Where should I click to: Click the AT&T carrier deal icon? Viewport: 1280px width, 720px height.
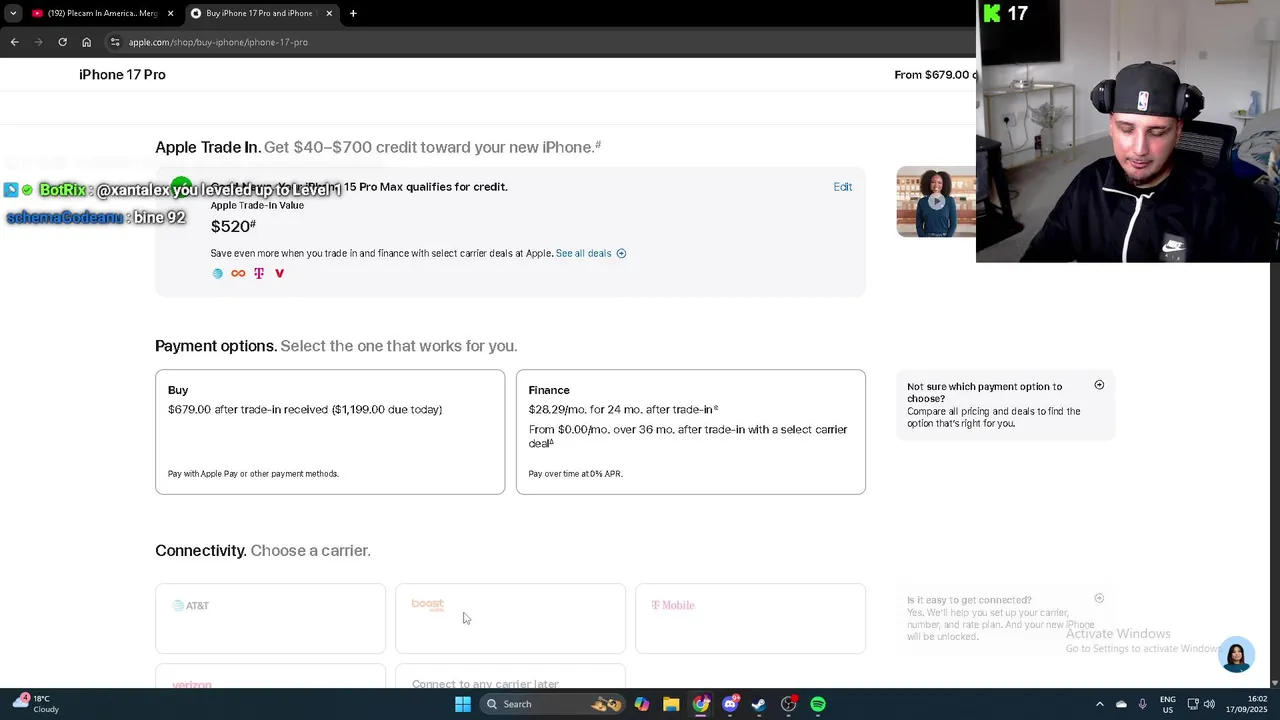click(x=217, y=273)
